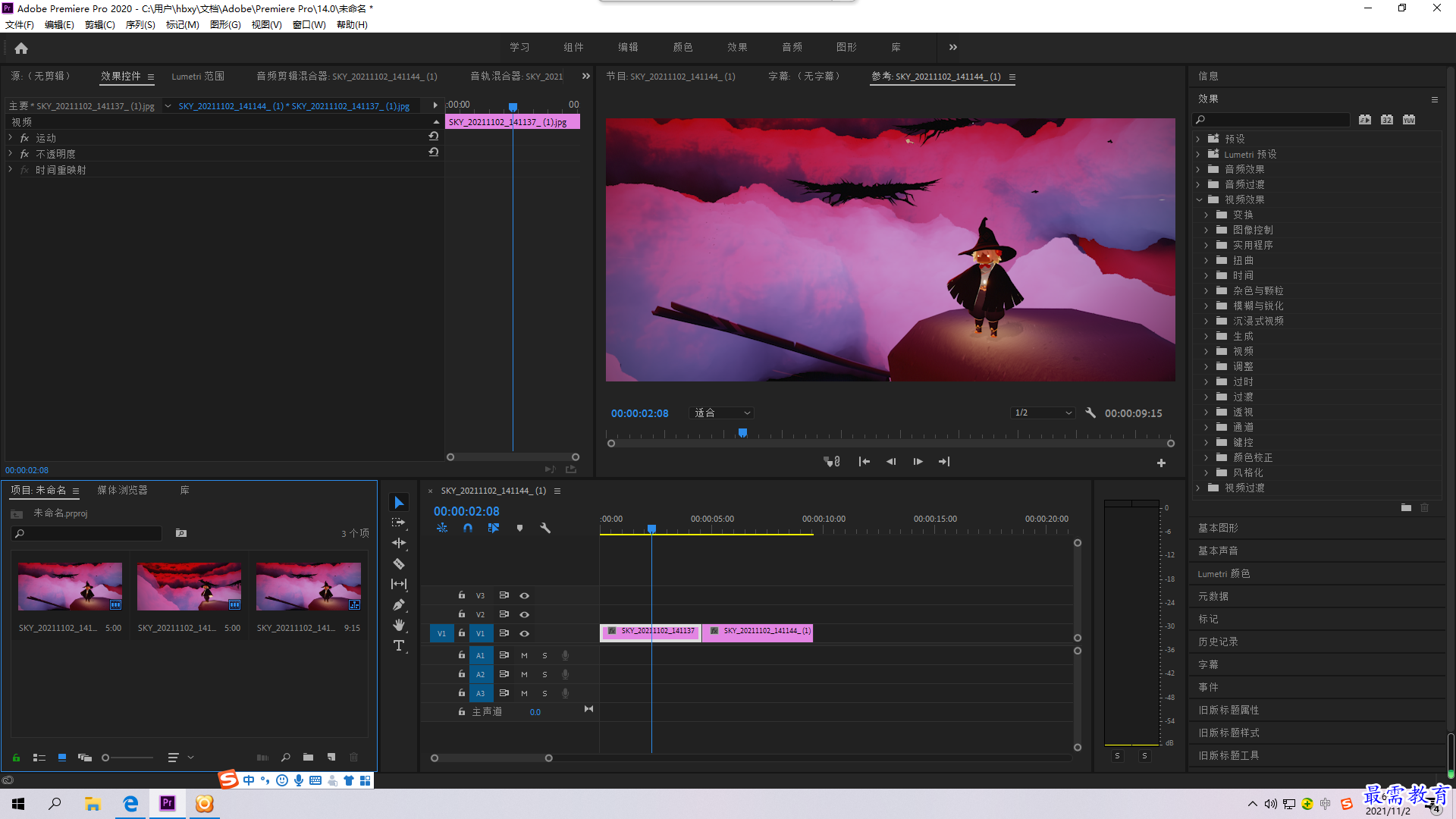This screenshot has width=1456, height=819.
Task: Open program monitor settings wrench
Action: point(1090,413)
